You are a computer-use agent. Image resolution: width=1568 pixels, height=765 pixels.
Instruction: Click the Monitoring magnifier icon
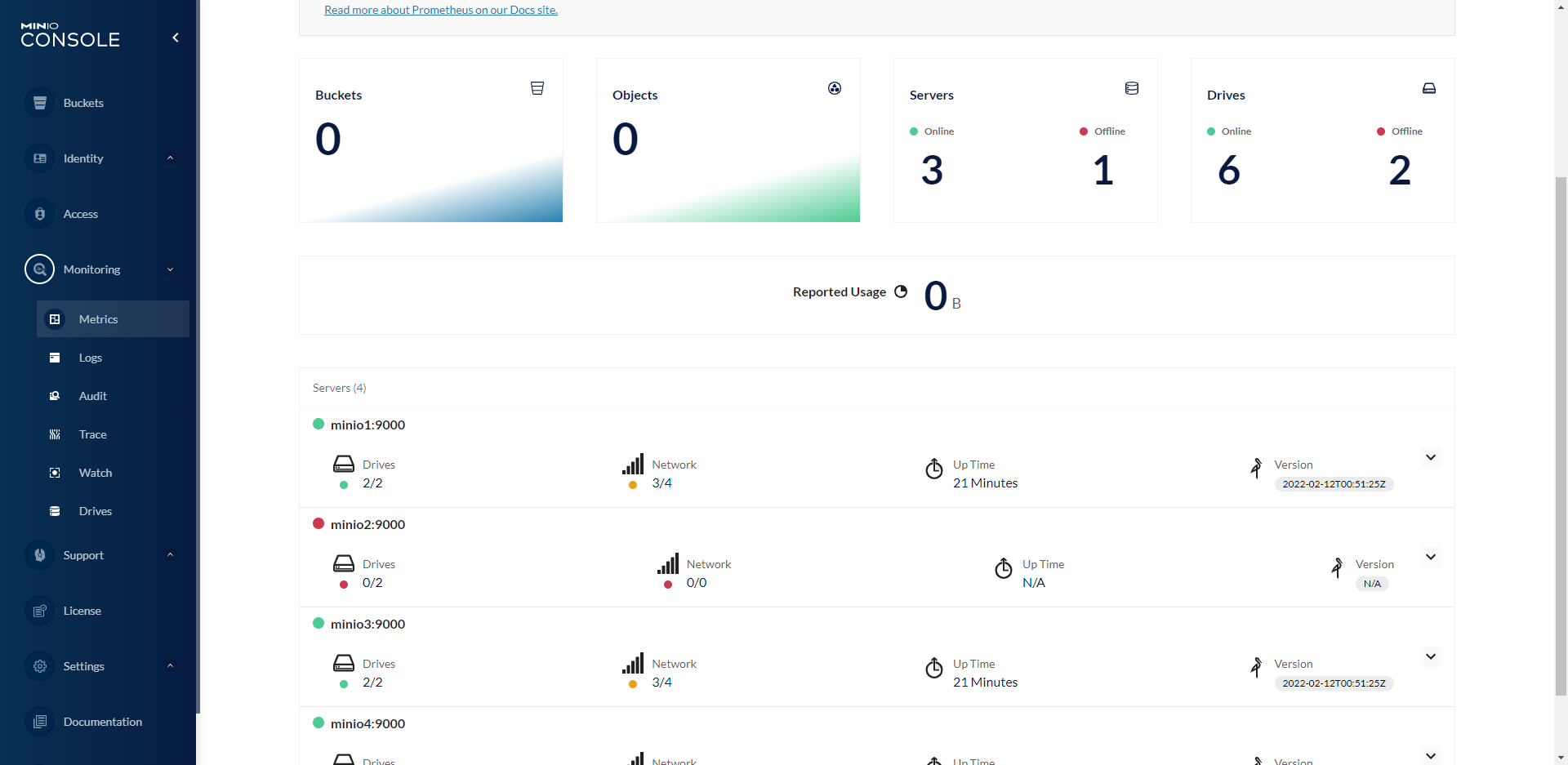pos(40,269)
